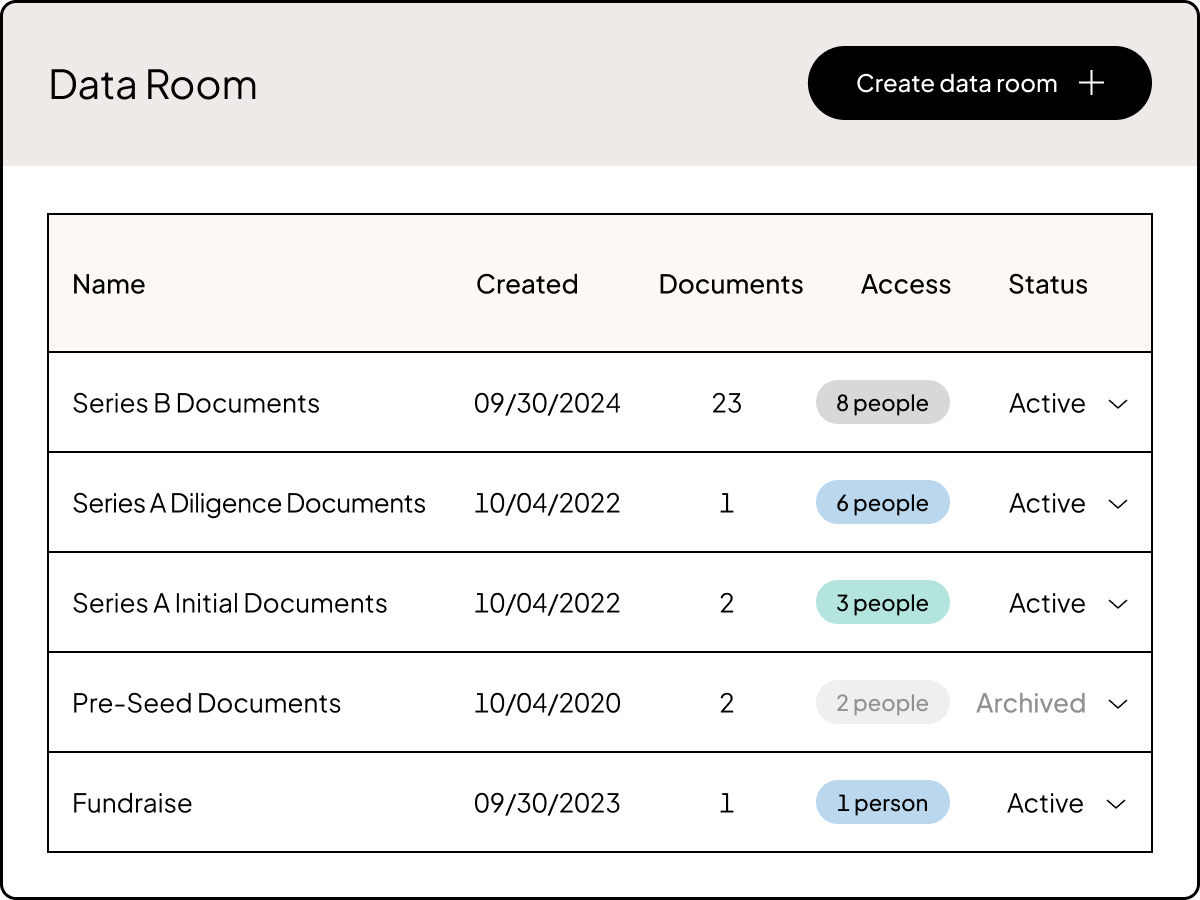Open the status dropdown for Series A Diligence Documents
The image size is (1200, 900).
[1118, 503]
